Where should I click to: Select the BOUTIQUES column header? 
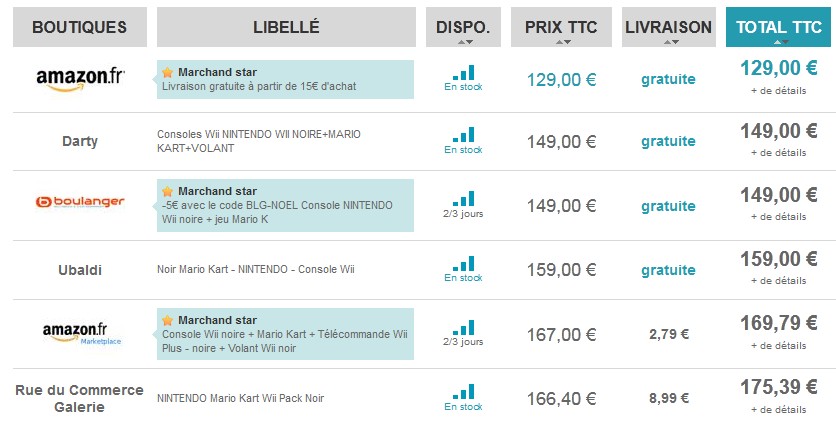(x=79, y=27)
